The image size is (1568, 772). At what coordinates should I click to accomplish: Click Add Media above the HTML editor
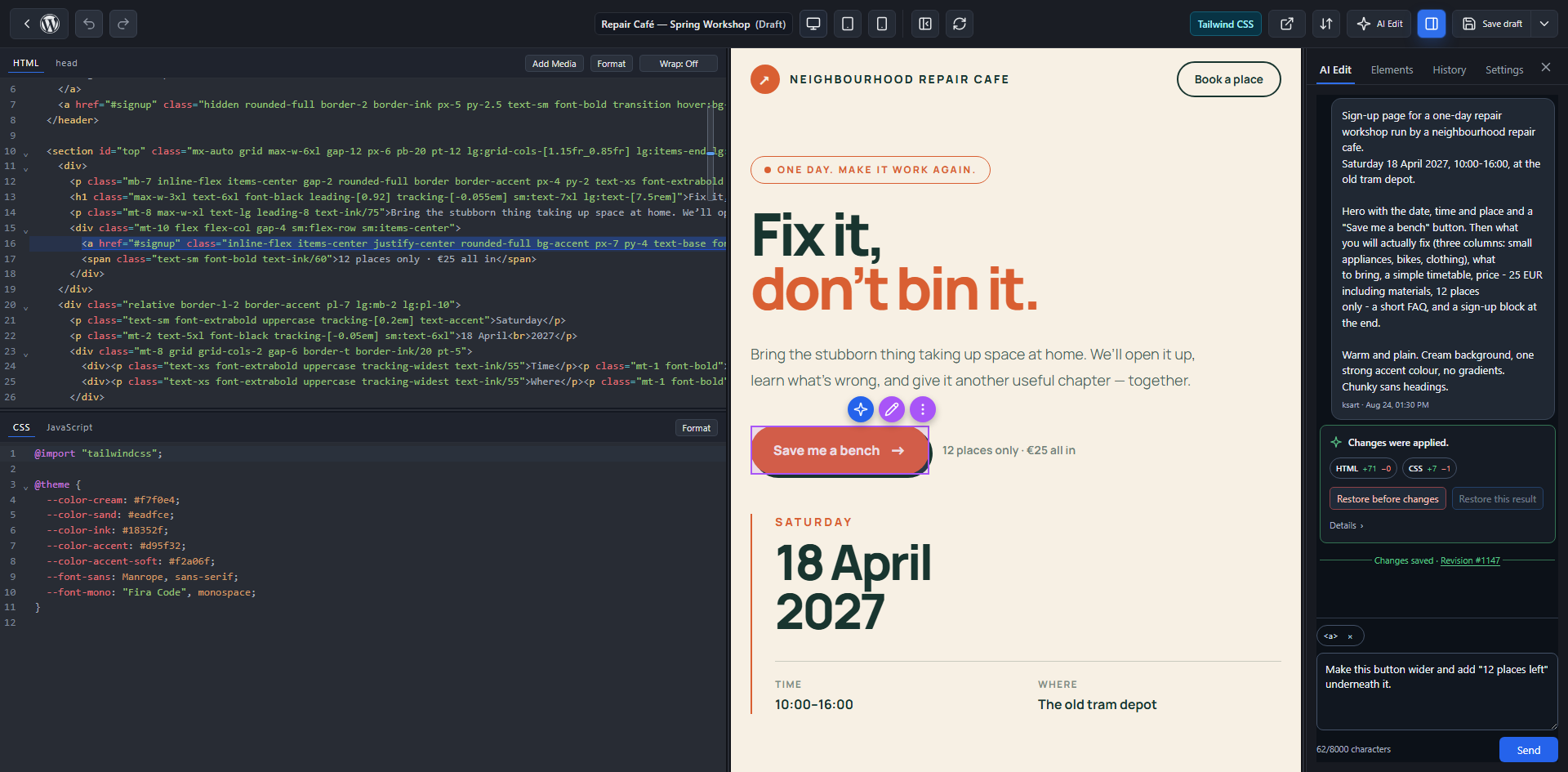tap(554, 64)
